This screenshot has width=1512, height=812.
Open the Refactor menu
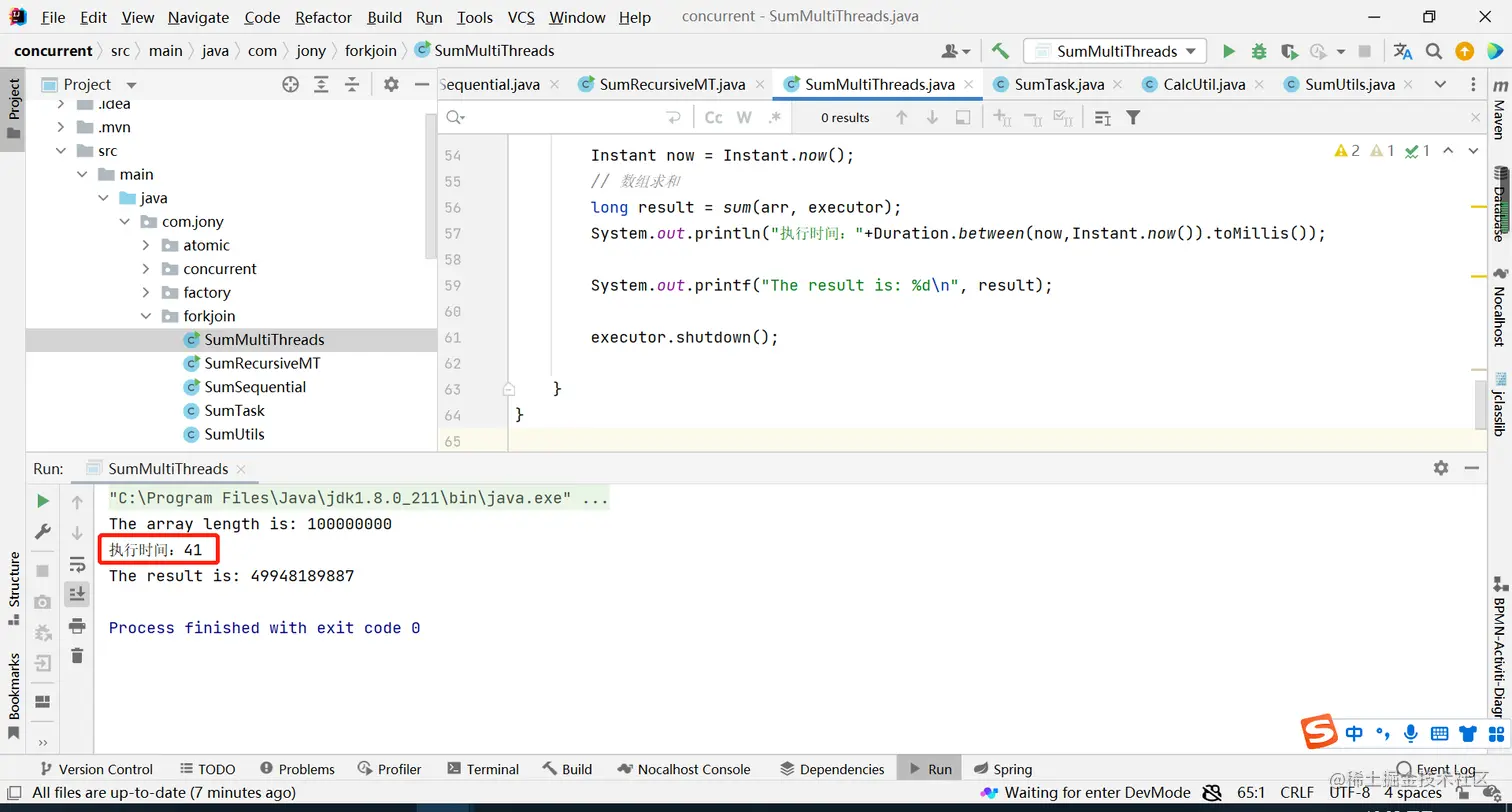point(324,17)
